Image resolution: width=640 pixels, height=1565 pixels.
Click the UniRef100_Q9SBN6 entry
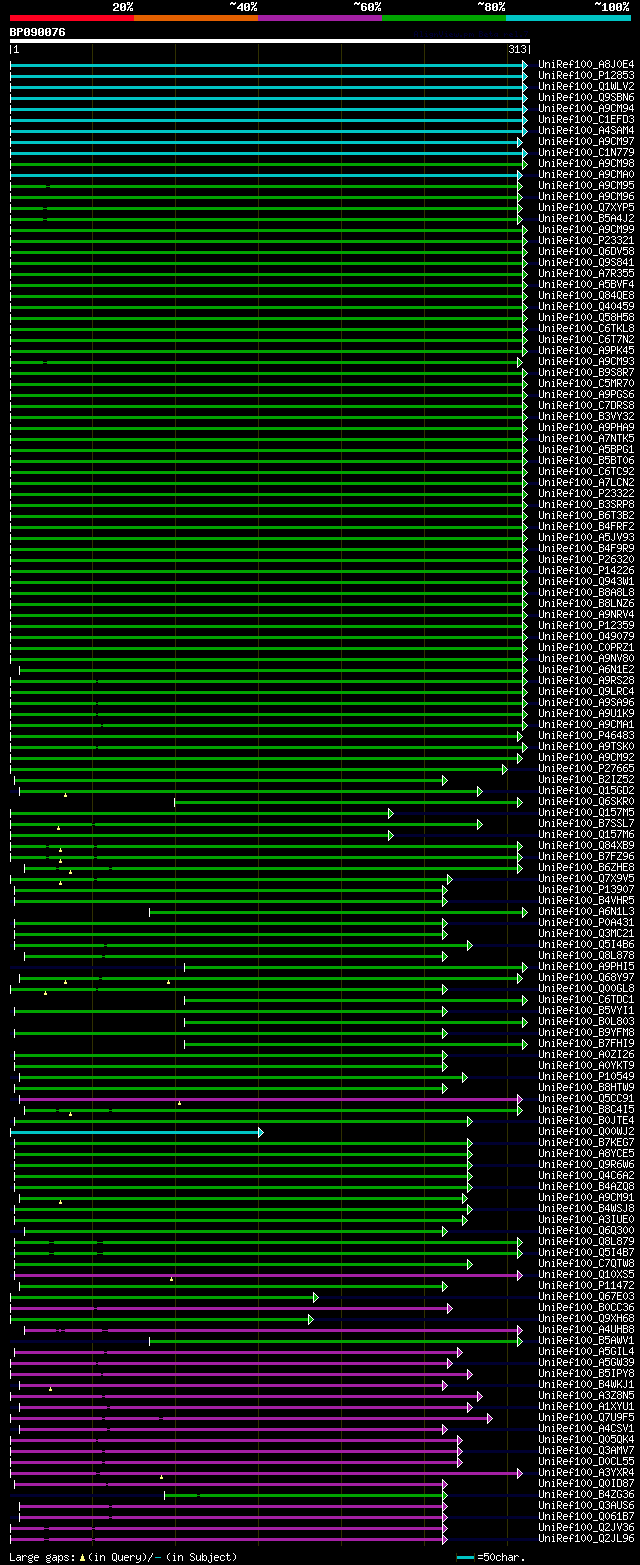pyautogui.click(x=586, y=98)
